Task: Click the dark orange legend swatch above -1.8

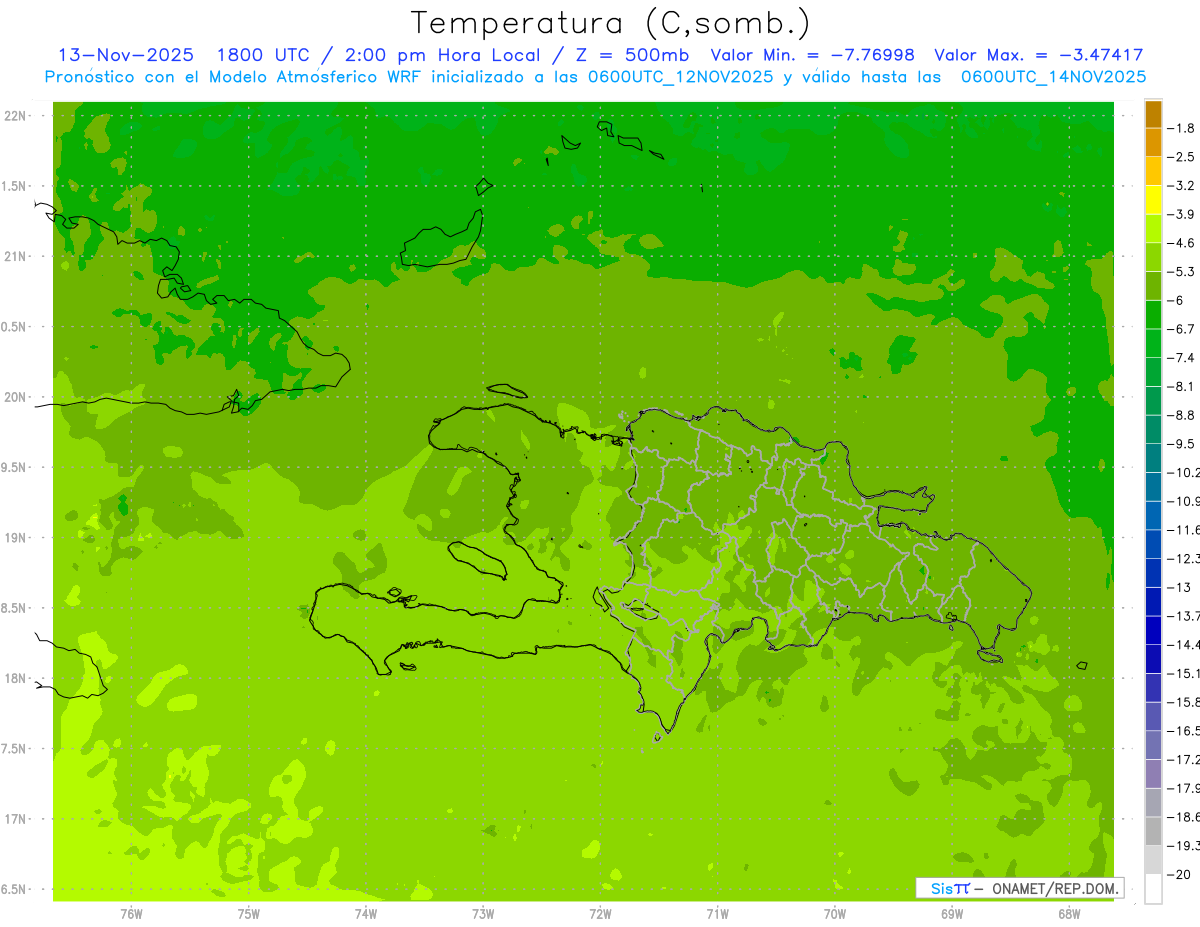Action: (x=1153, y=114)
